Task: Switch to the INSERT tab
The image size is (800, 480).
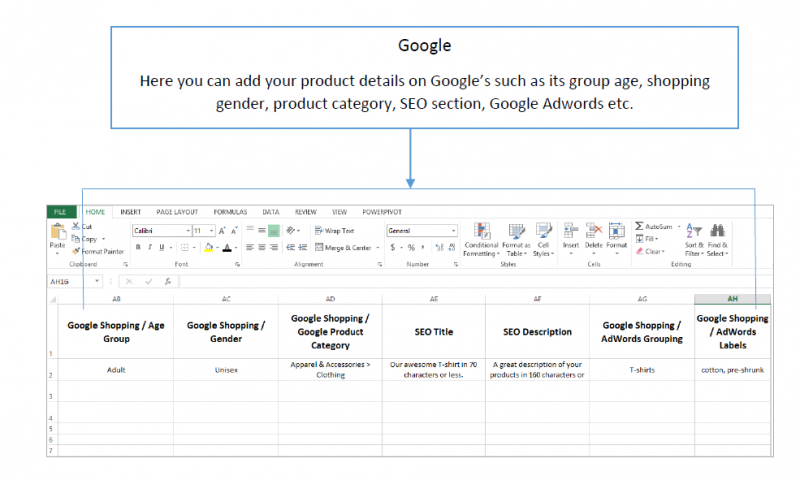Action: point(131,212)
